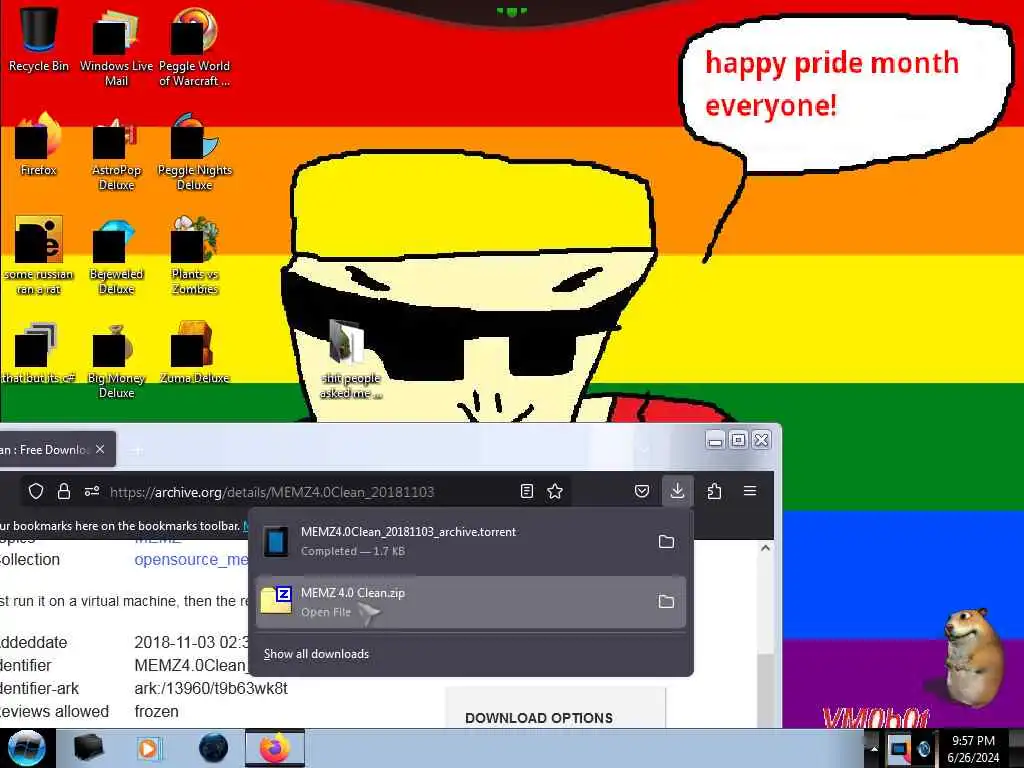
Task: Select the 'that but its c#' desktop icon
Action: click(37, 353)
